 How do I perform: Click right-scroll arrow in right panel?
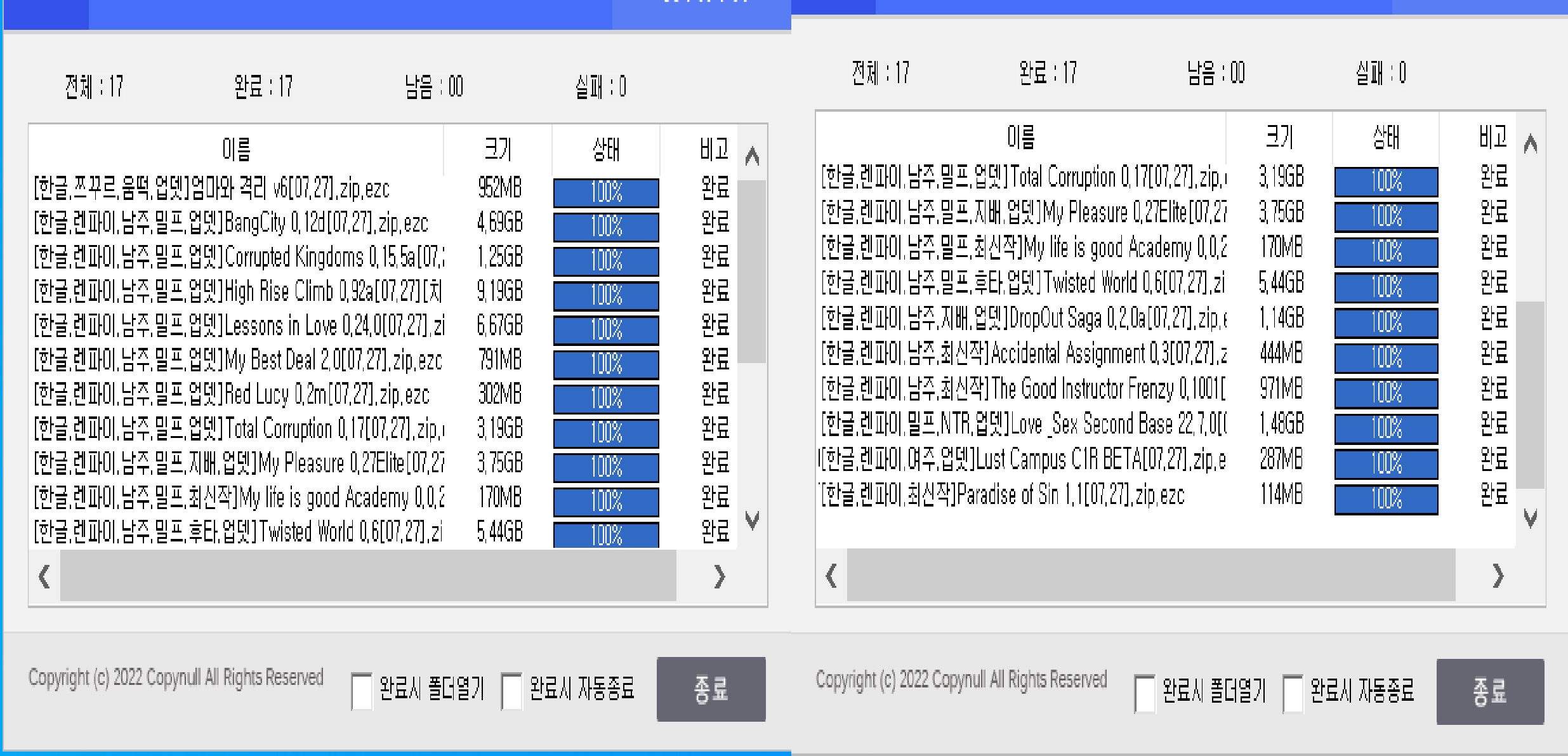click(1498, 576)
